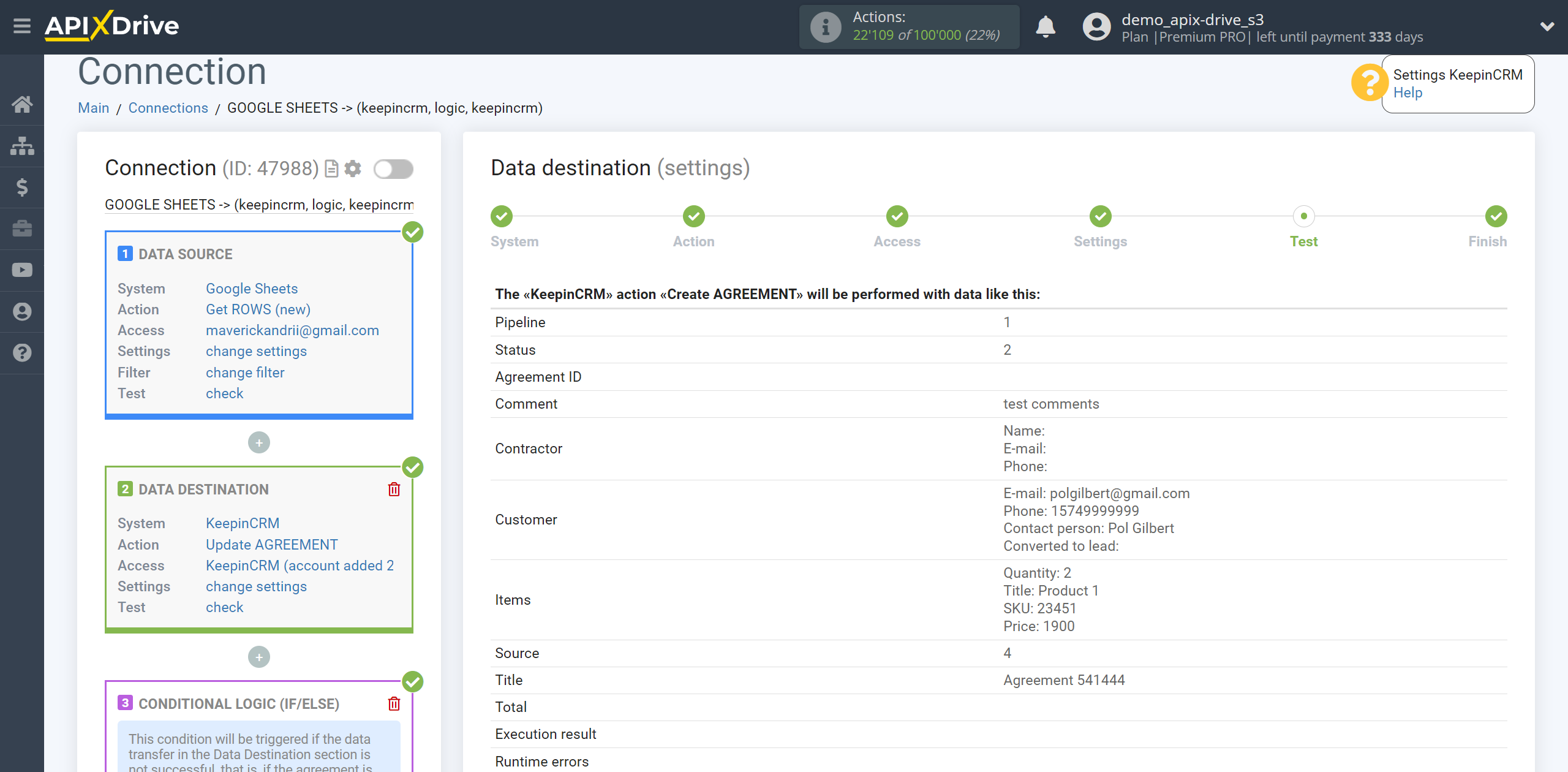Click the Conditional Logic checkmark badge

pos(413,682)
